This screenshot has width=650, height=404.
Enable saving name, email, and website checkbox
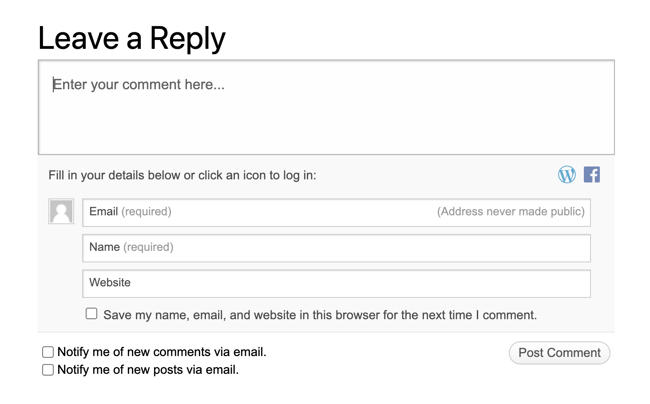point(92,314)
